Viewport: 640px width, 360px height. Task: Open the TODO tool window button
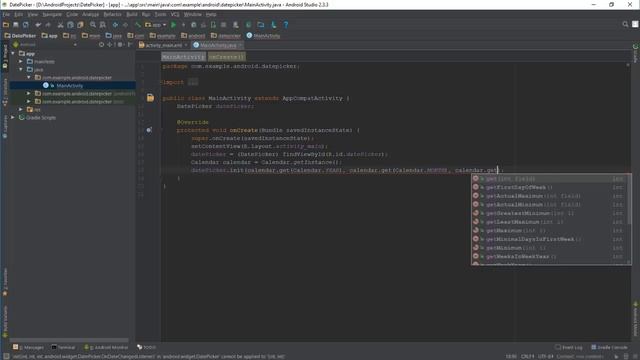point(147,347)
